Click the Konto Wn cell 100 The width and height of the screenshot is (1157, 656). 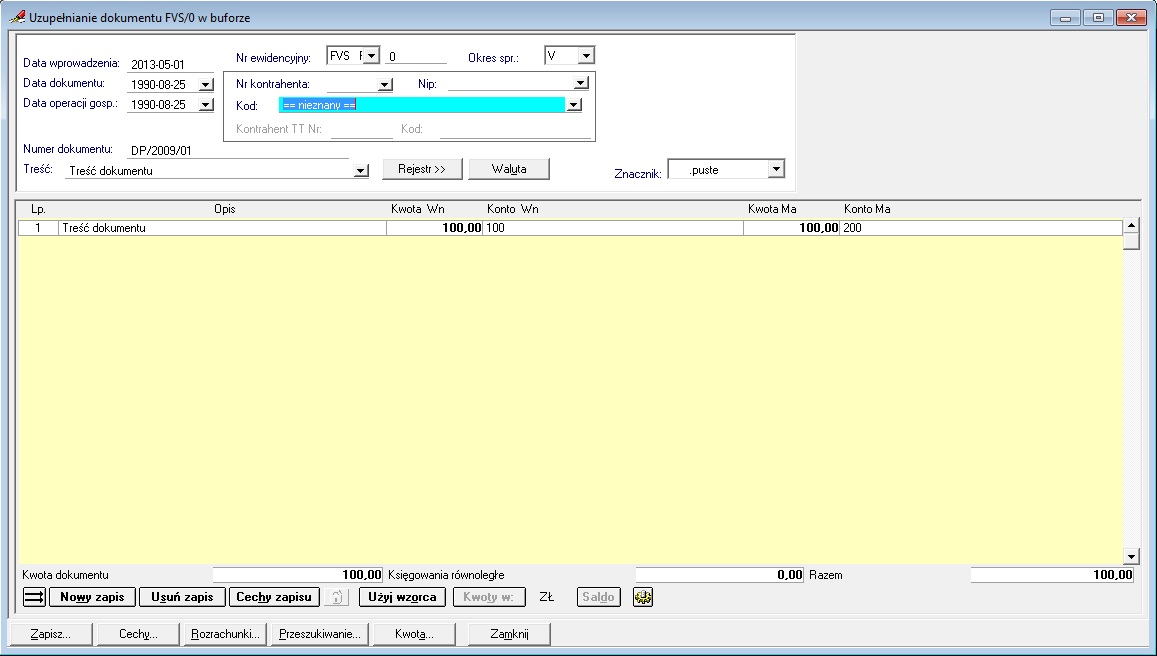click(613, 228)
